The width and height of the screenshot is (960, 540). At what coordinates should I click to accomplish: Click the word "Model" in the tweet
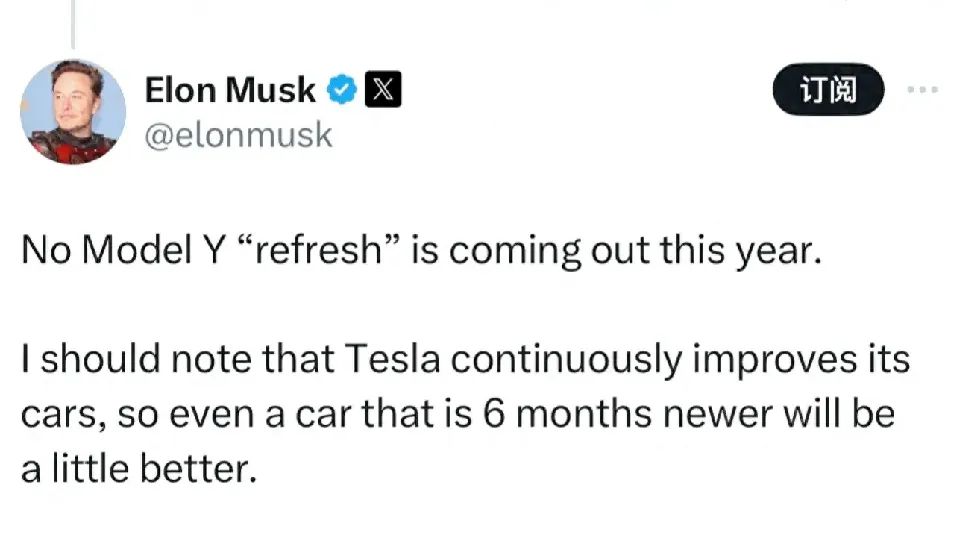(x=137, y=250)
